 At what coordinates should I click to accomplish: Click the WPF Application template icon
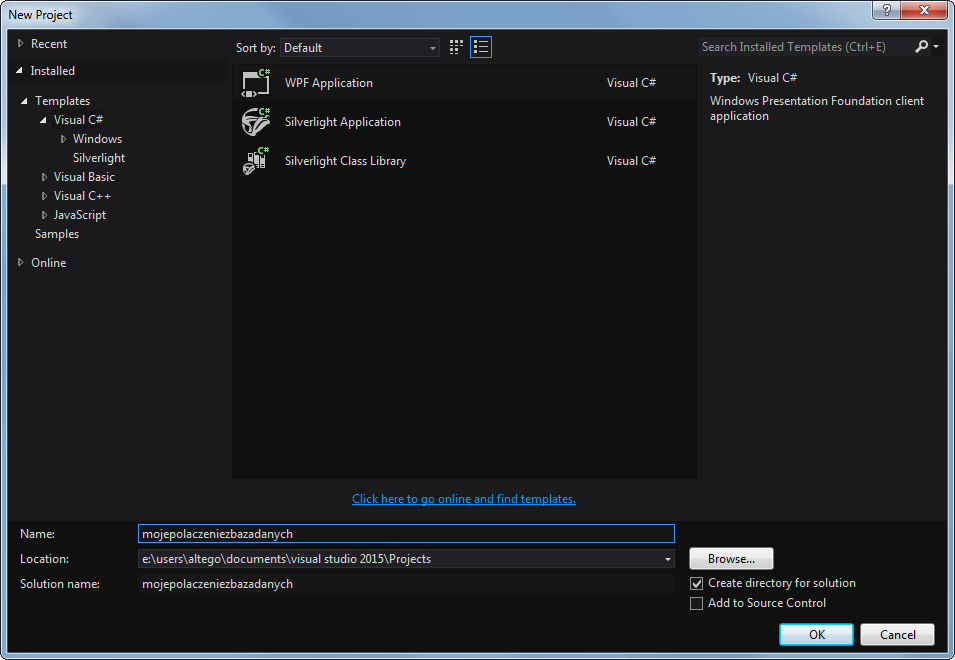(x=255, y=83)
